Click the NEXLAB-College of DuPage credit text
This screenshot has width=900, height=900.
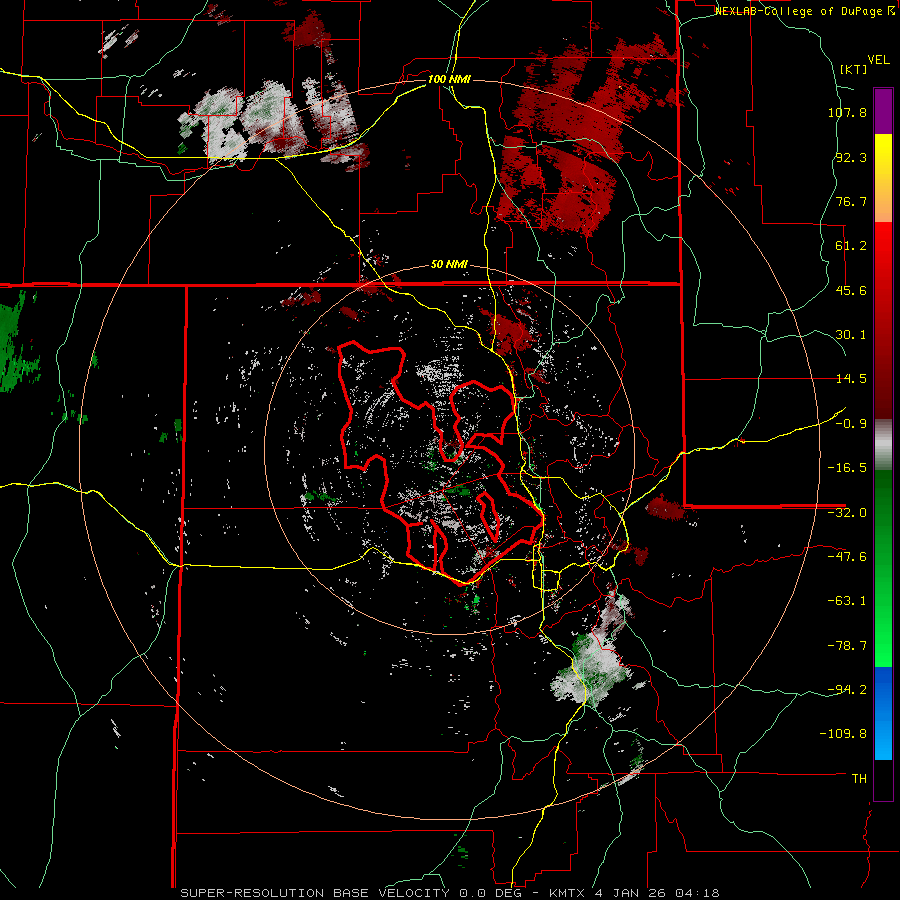pos(805,11)
